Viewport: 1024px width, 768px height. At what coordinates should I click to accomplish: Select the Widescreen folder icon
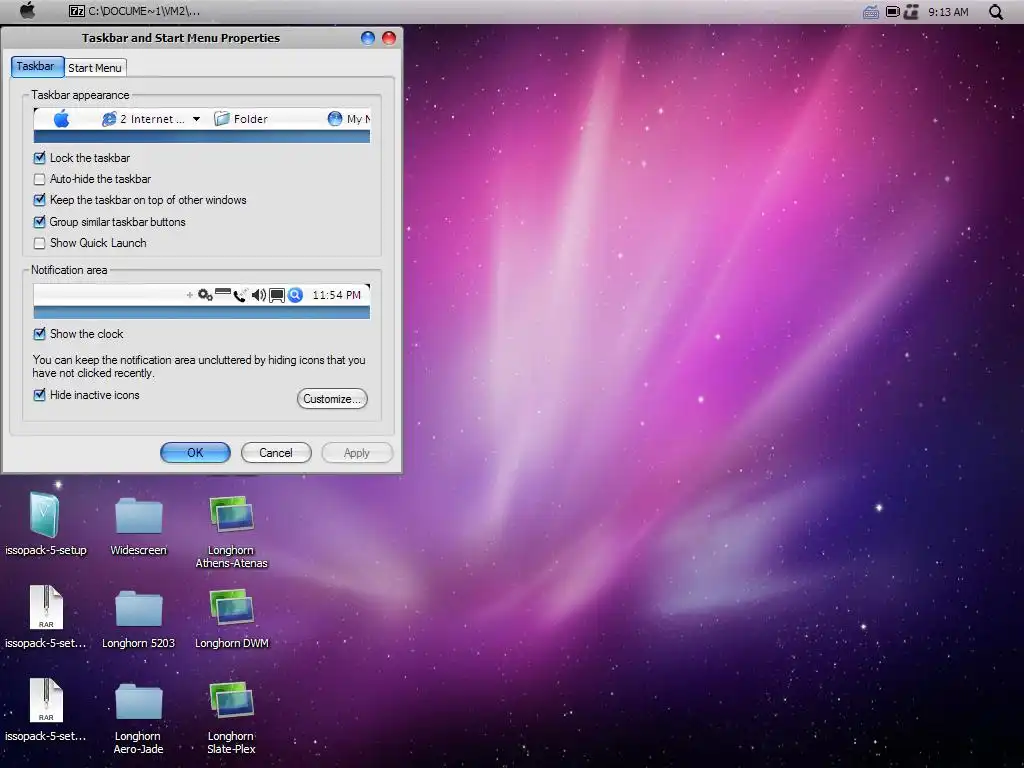coord(138,515)
